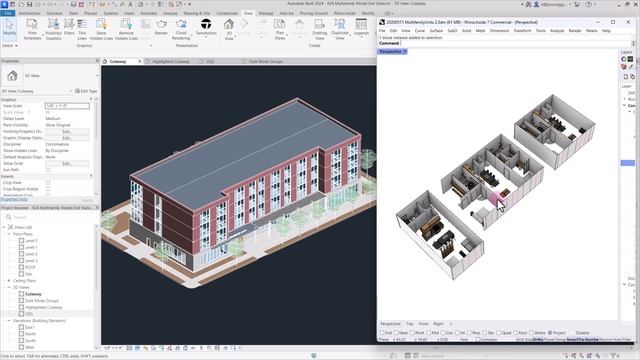This screenshot has height=360, width=640.
Task: Toggle Crop Region Visible checkbox
Action: (48, 189)
